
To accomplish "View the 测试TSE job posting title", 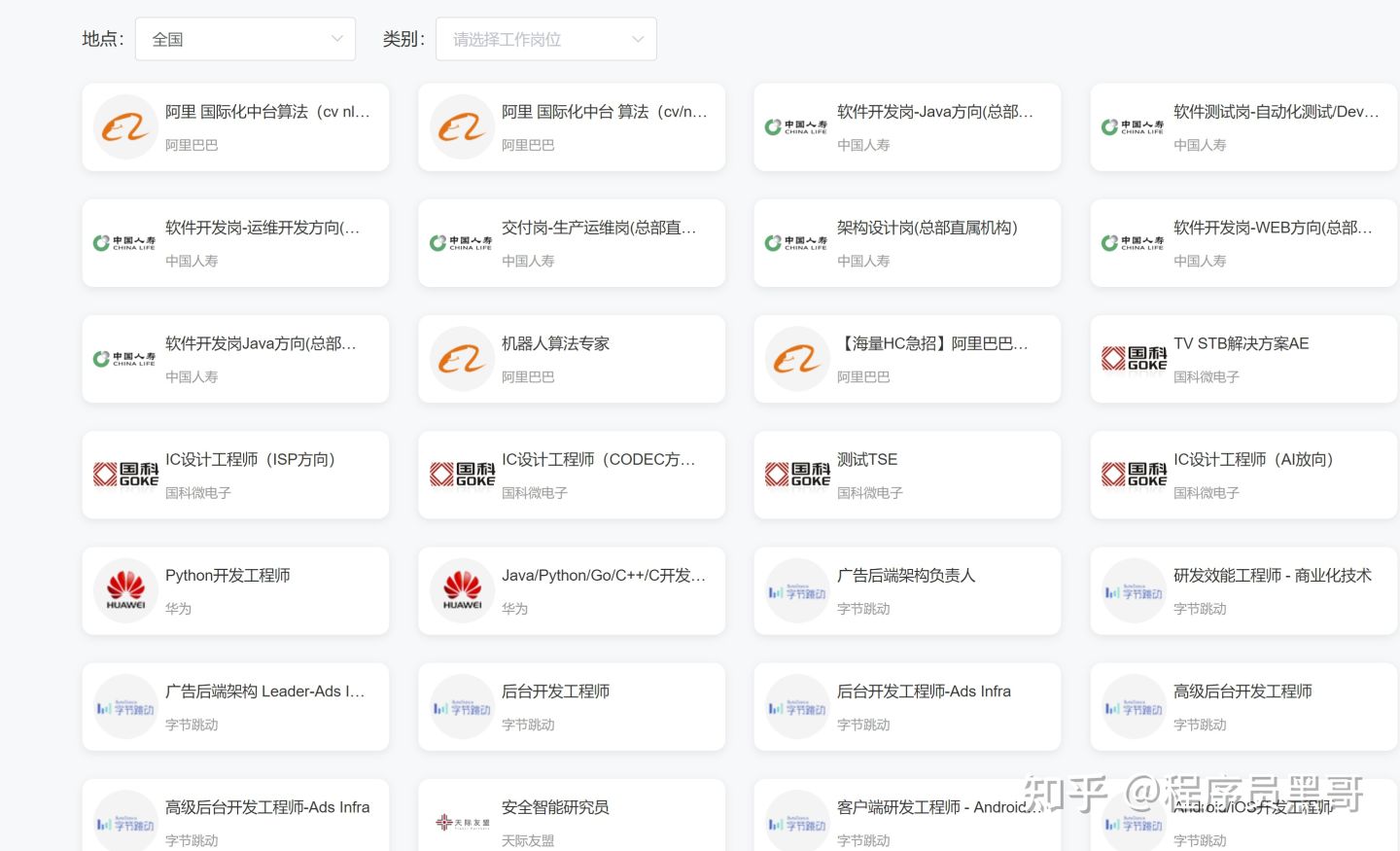I will [x=867, y=459].
